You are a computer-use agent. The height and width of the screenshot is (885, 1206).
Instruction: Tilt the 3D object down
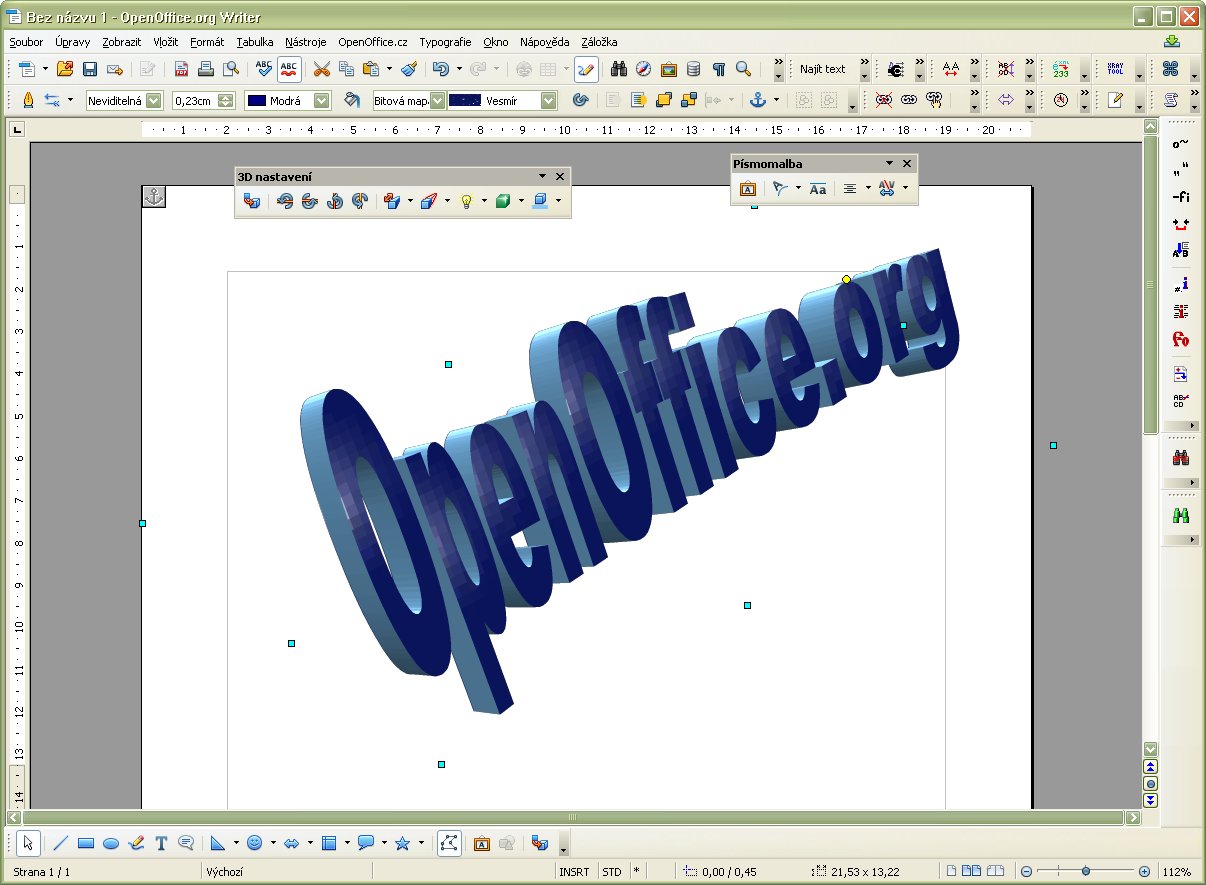tap(285, 201)
